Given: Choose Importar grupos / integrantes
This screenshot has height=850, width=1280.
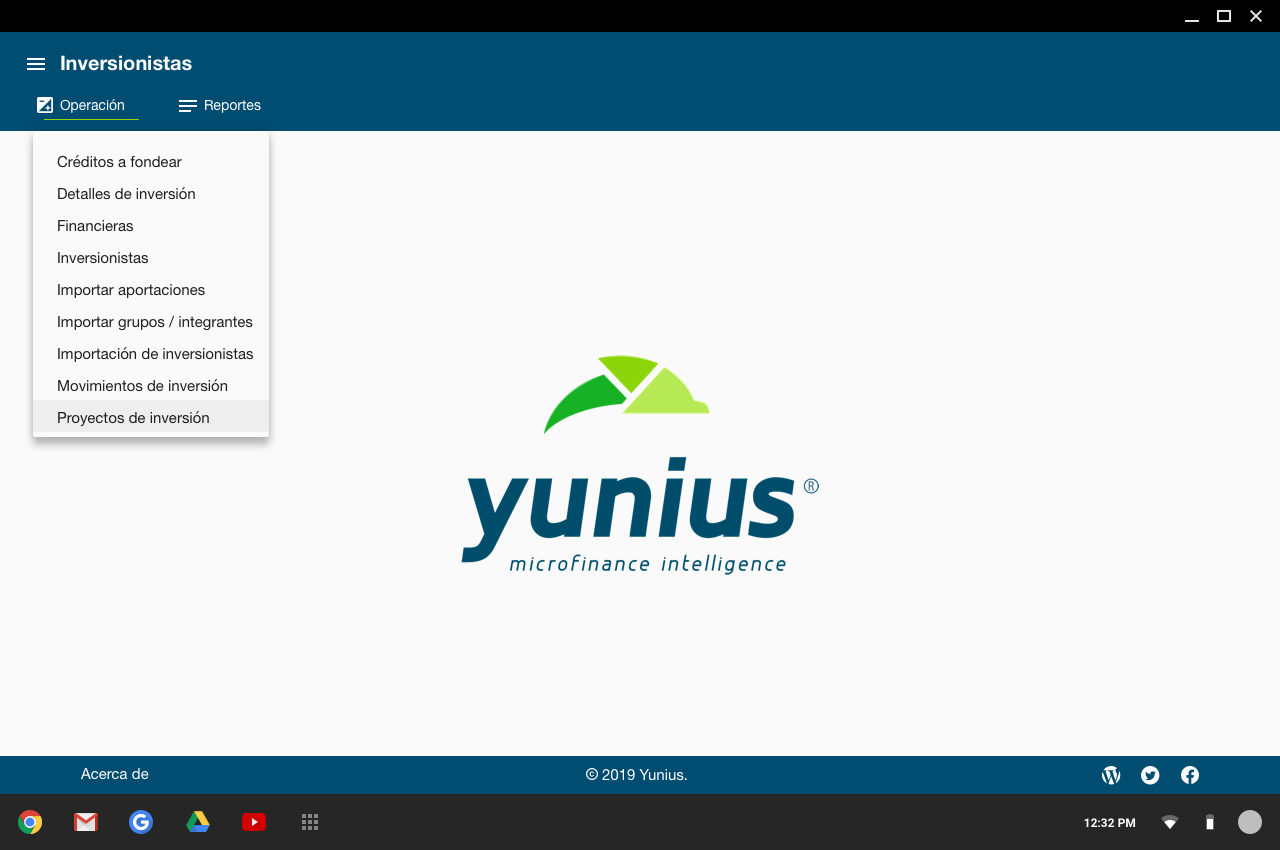Looking at the screenshot, I should coord(155,322).
